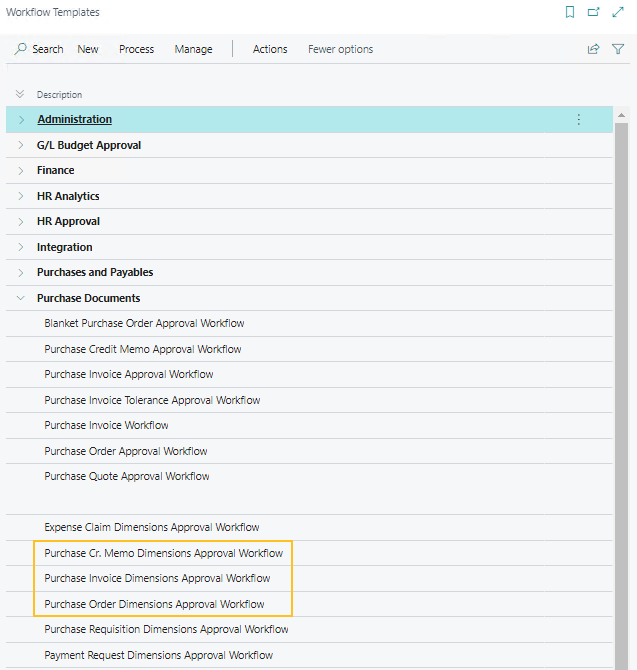
Task: Click the Share icon in toolbar
Action: point(594,49)
